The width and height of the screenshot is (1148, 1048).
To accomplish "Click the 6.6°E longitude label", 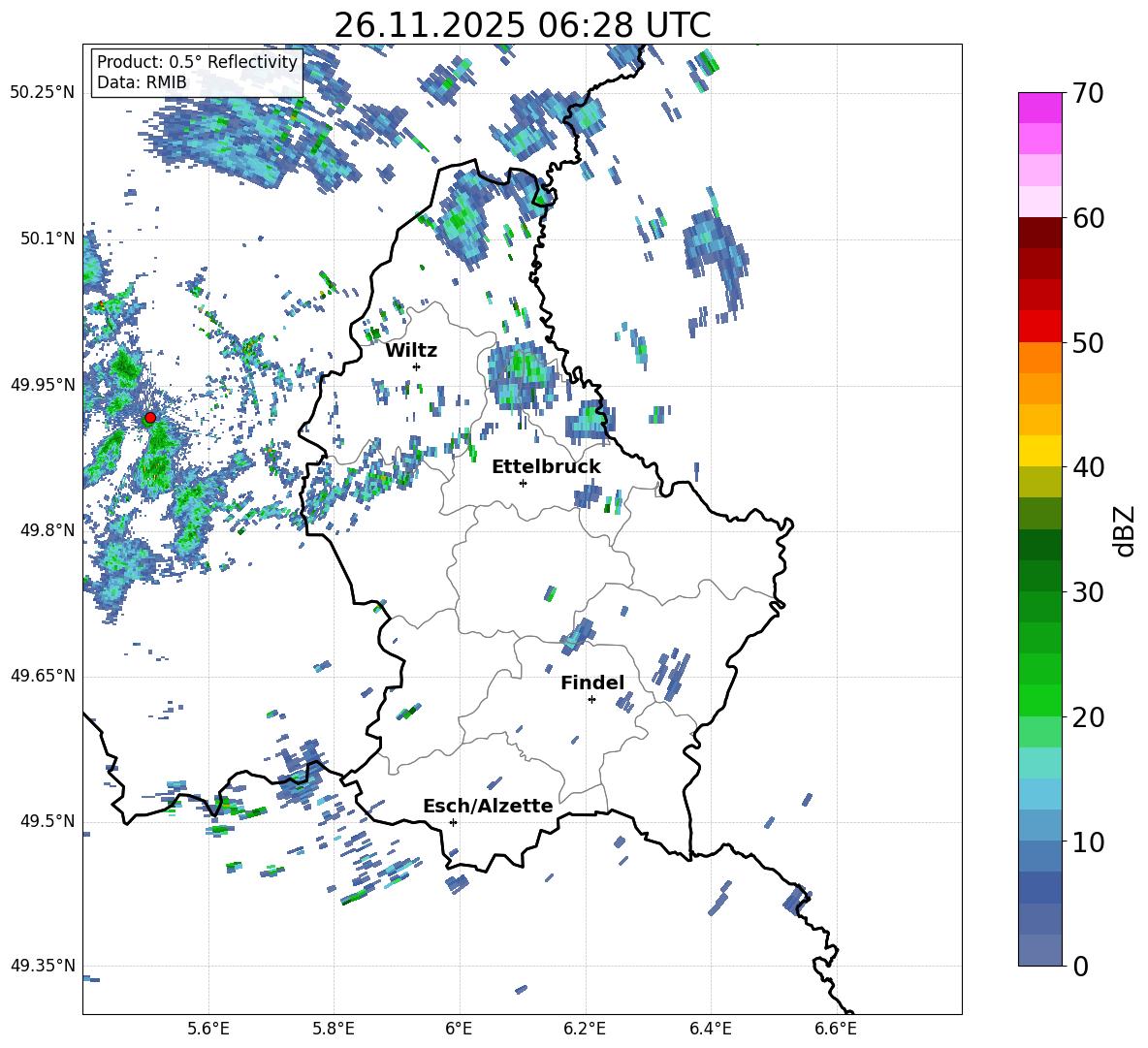I will (x=836, y=1029).
